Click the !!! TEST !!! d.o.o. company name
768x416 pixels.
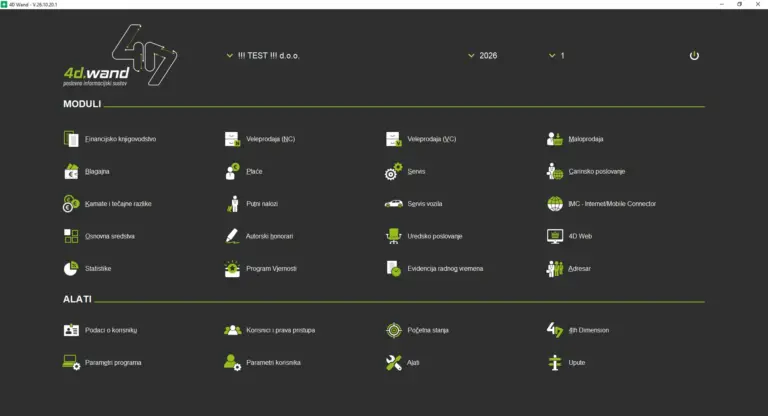268,56
